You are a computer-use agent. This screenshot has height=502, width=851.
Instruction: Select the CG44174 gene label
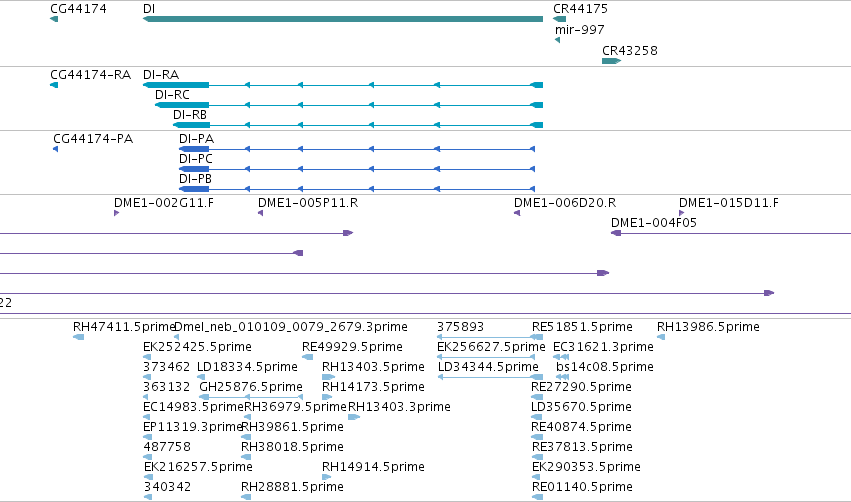pos(78,9)
